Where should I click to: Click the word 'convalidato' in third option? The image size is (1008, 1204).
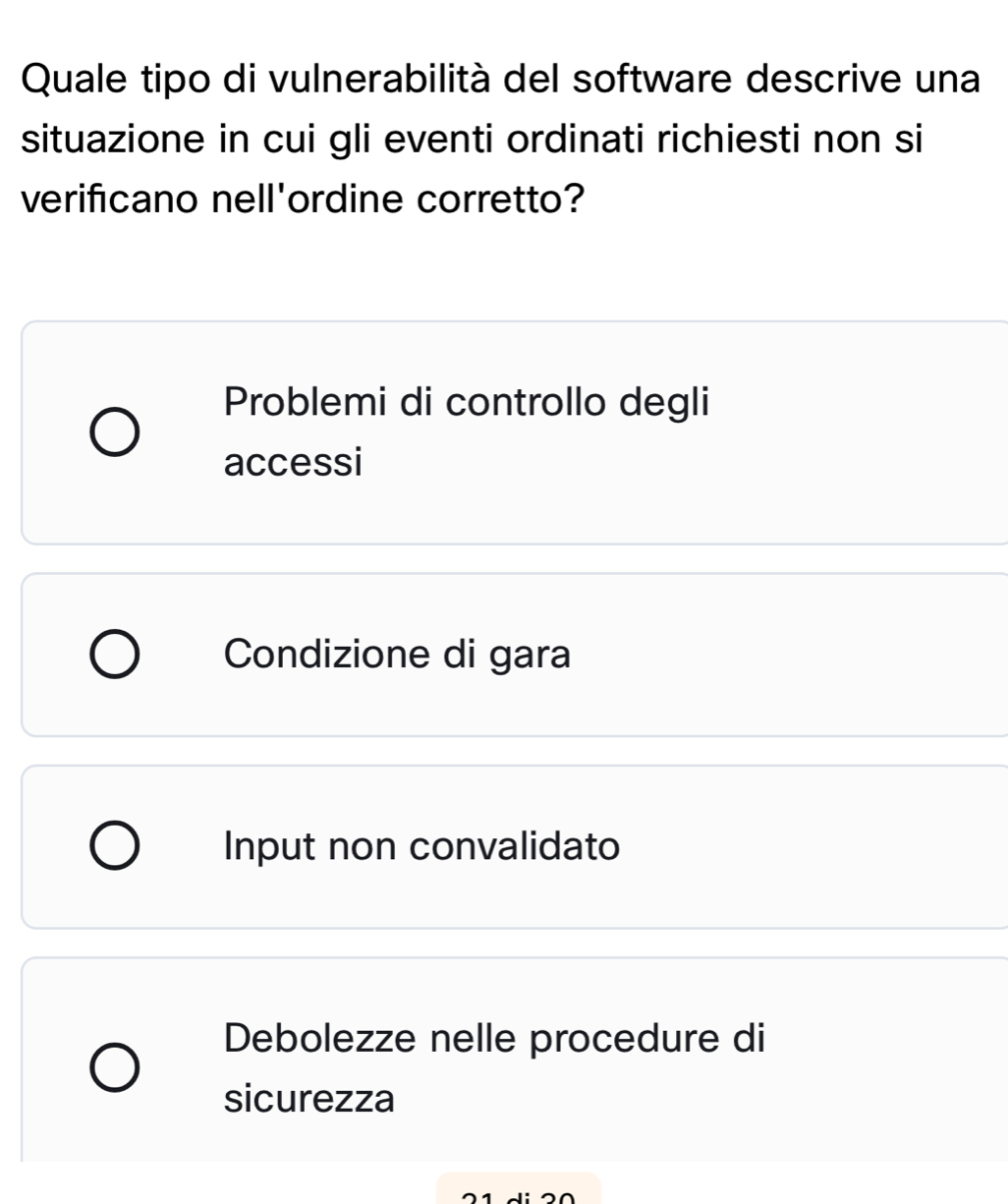515,846
